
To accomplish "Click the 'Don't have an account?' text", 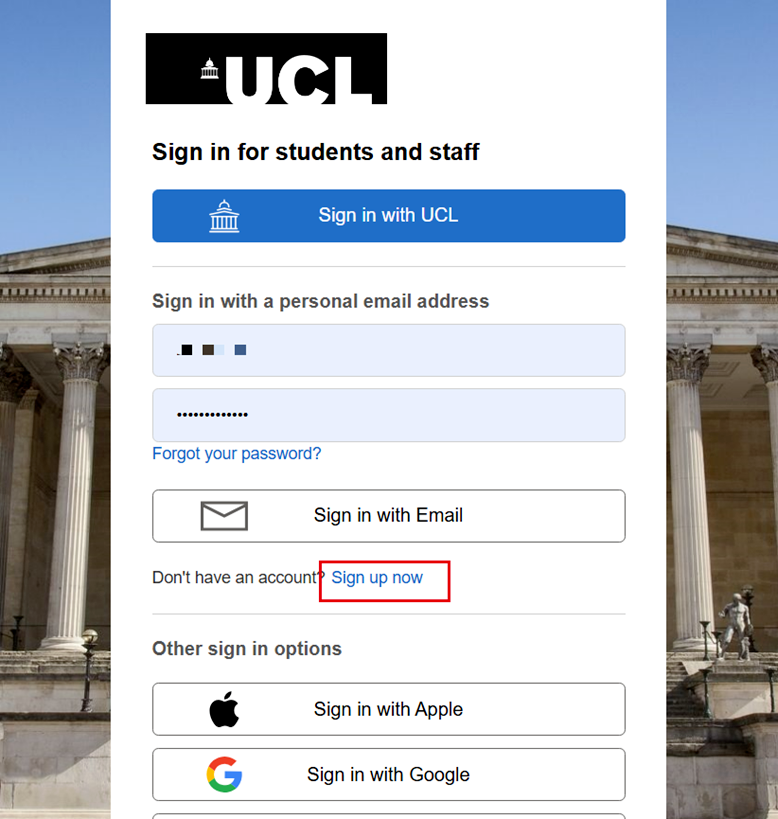I will pos(235,577).
